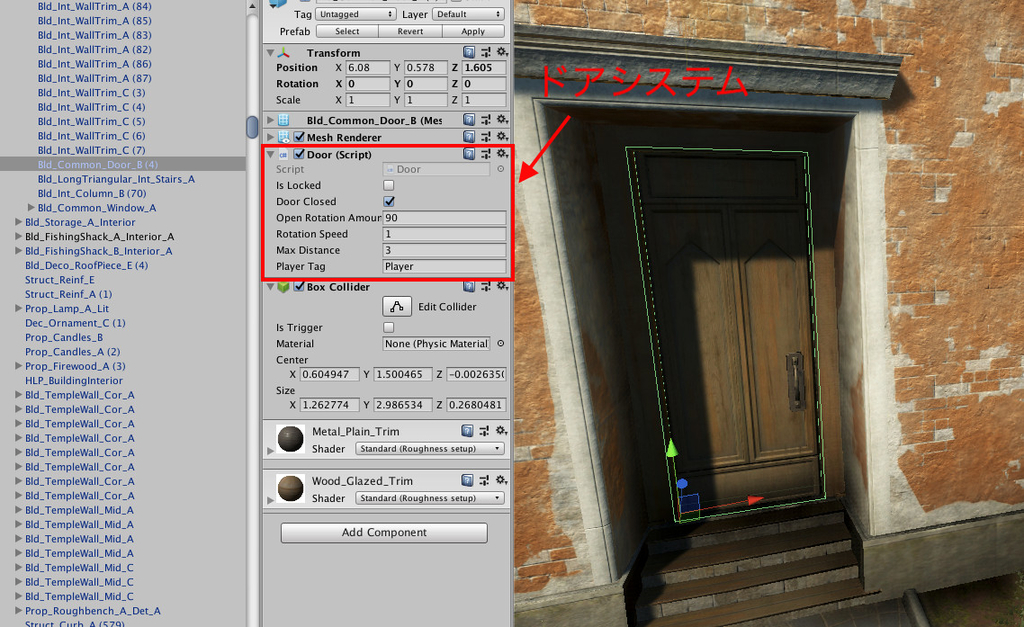Open Wood_Glazed_Trim material gear menu
The width and height of the screenshot is (1024, 627).
(x=501, y=480)
